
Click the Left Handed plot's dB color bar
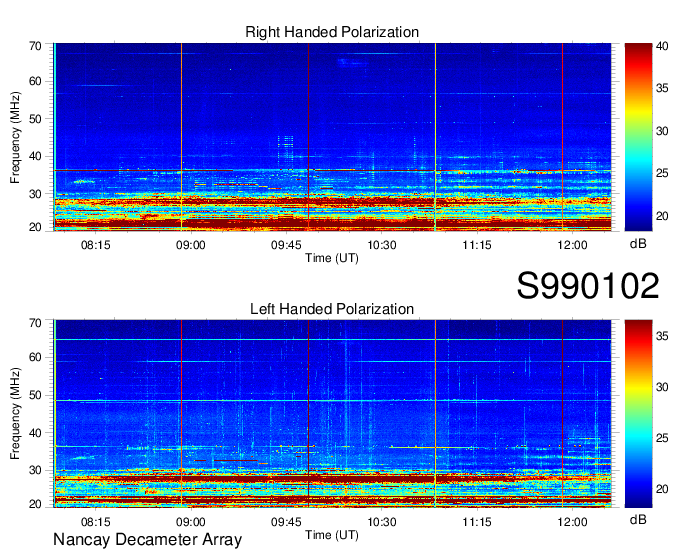point(638,414)
